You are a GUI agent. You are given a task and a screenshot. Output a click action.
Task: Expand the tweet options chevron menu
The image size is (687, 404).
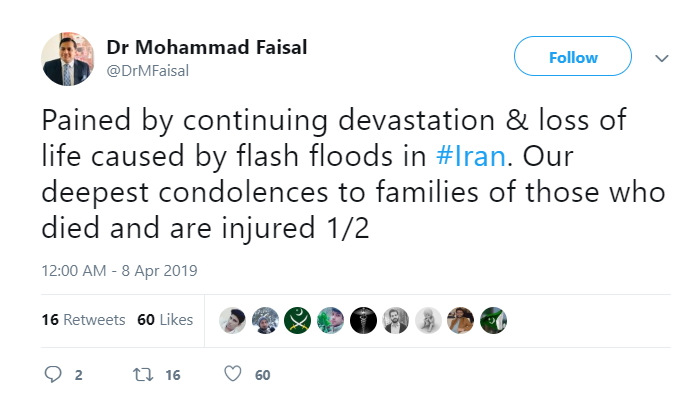pyautogui.click(x=661, y=59)
